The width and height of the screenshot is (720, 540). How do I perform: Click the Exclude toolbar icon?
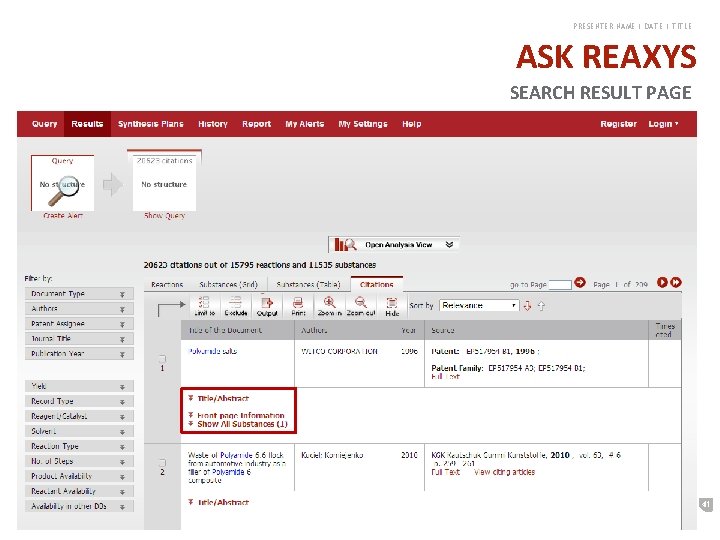pyautogui.click(x=236, y=306)
